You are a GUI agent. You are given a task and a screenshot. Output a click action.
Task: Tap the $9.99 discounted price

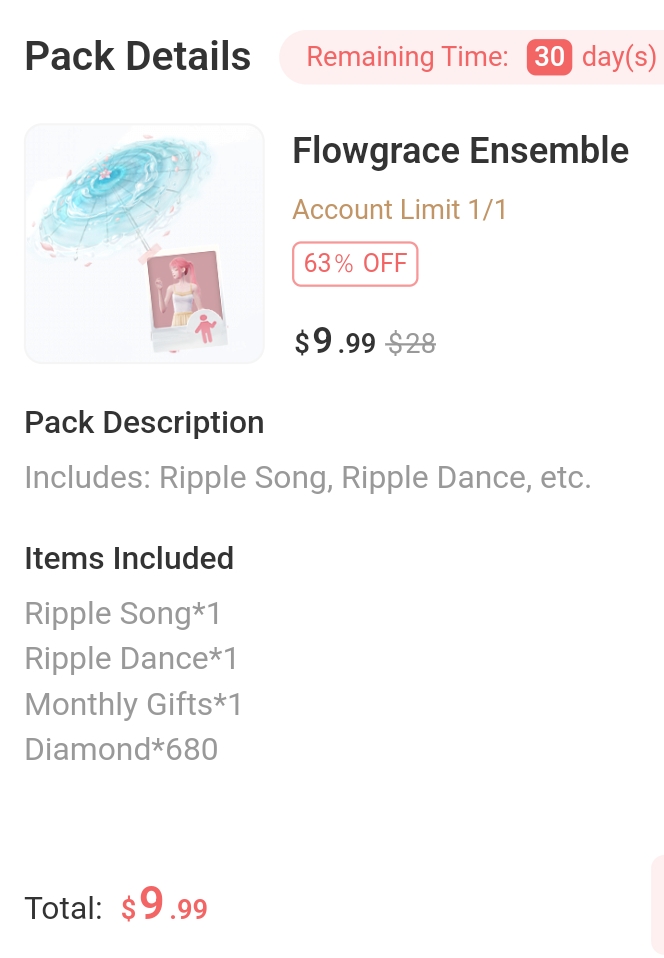335,343
